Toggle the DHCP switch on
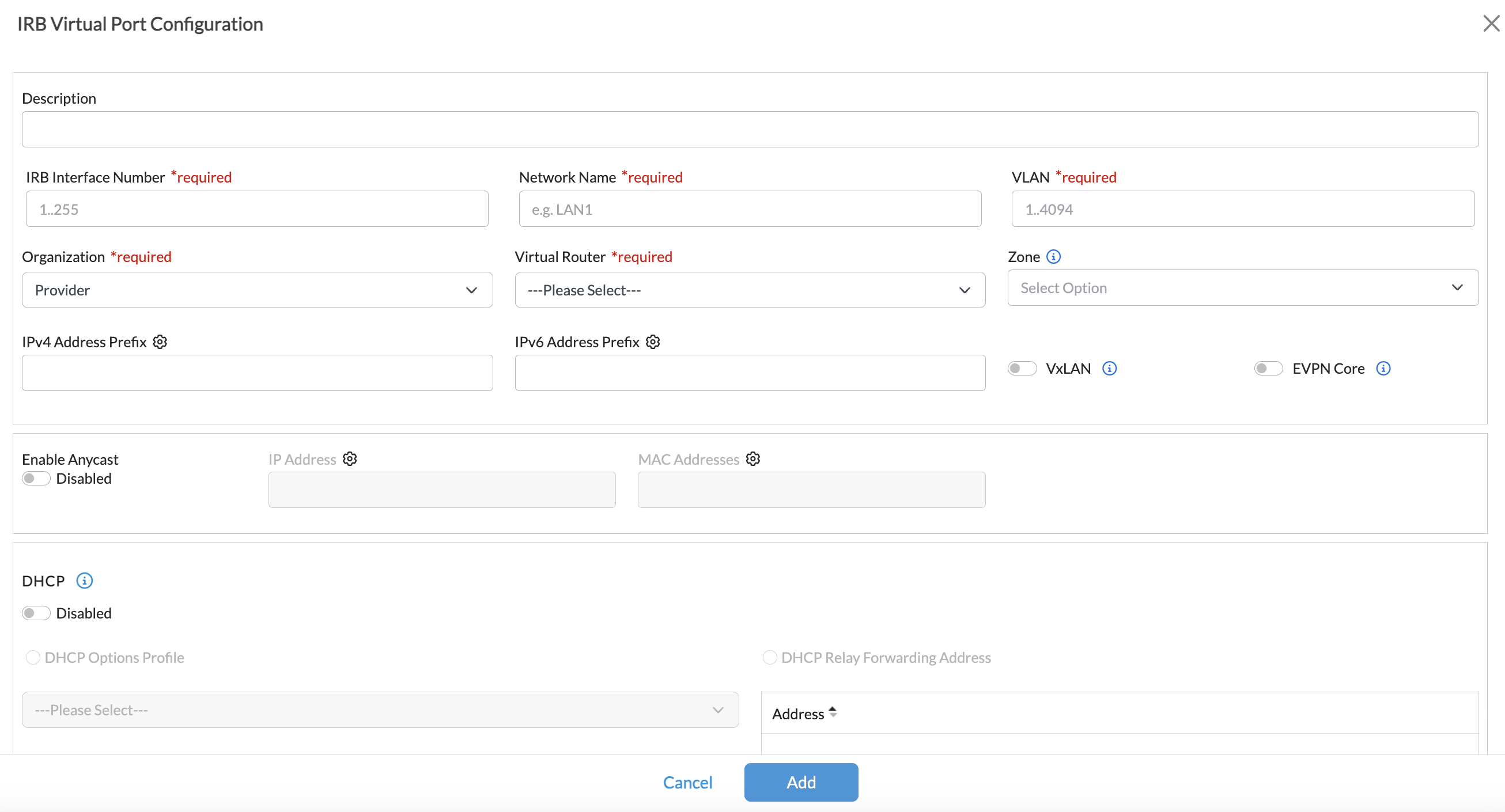The height and width of the screenshot is (812, 1505). pos(36,613)
